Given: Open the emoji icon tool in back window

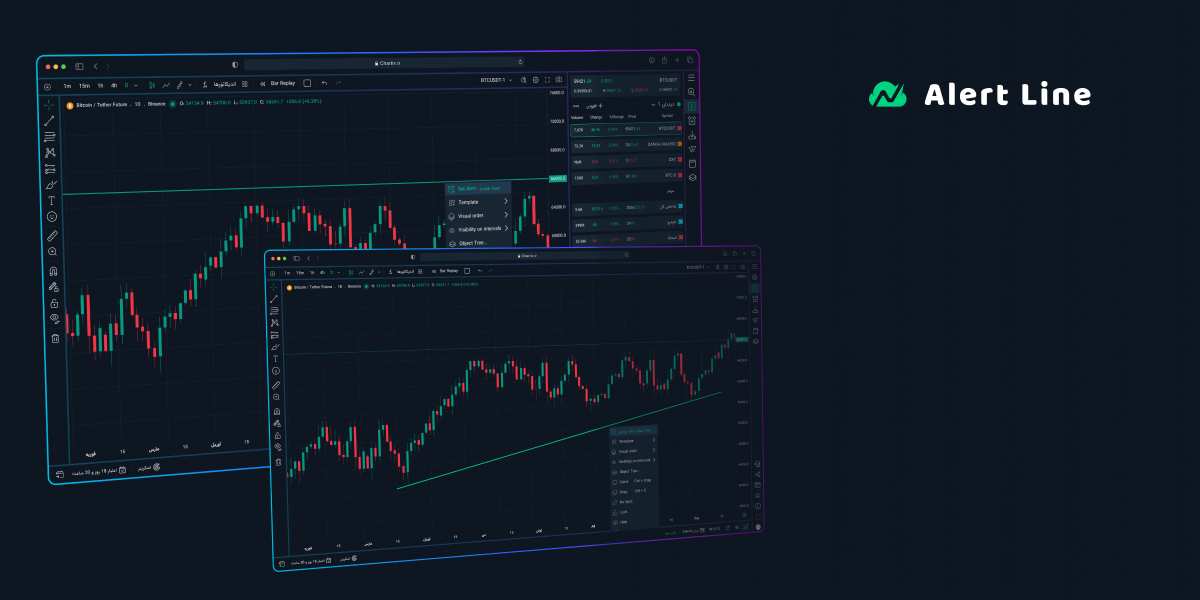Looking at the screenshot, I should pos(52,216).
